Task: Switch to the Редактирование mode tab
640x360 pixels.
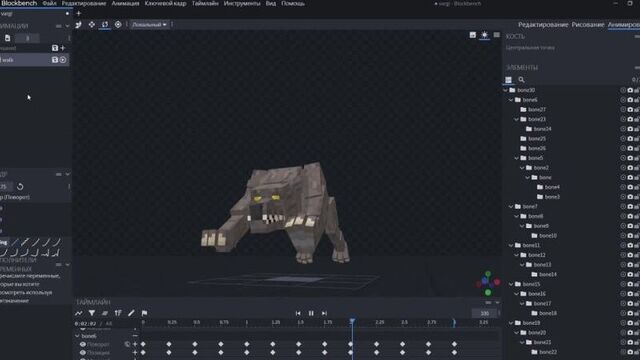Action: pos(543,24)
